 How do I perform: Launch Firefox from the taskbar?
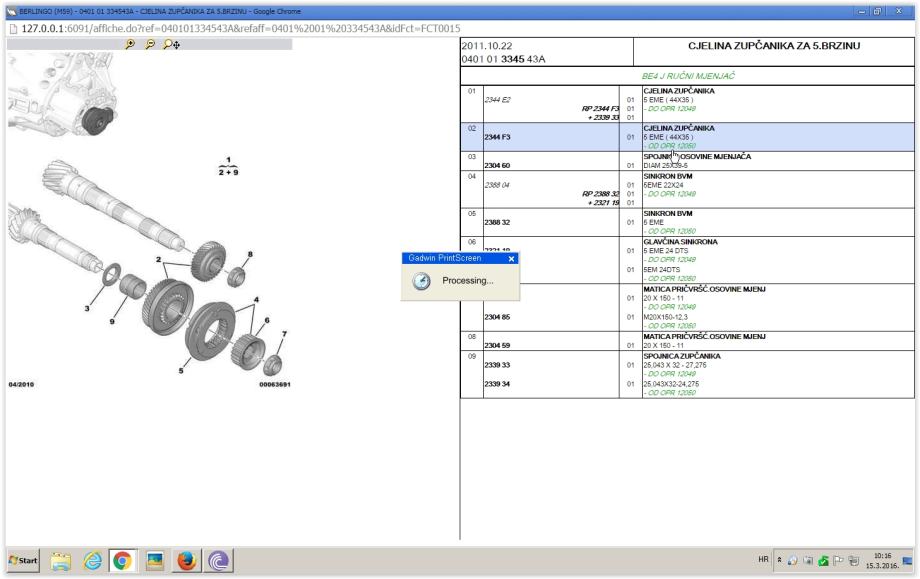(x=187, y=561)
